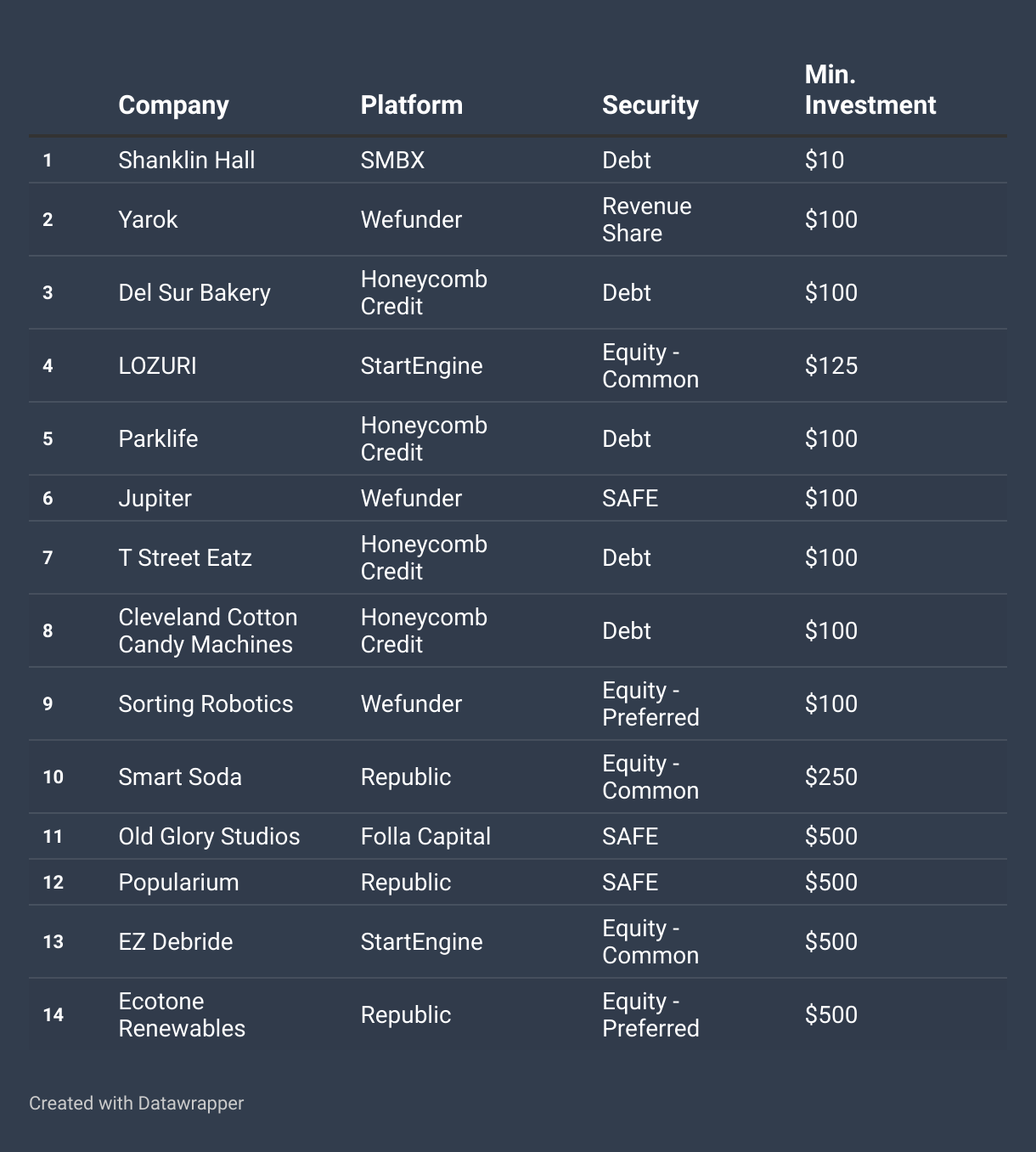The width and height of the screenshot is (1036, 1152).
Task: Select the Security column header
Action: coord(650,105)
